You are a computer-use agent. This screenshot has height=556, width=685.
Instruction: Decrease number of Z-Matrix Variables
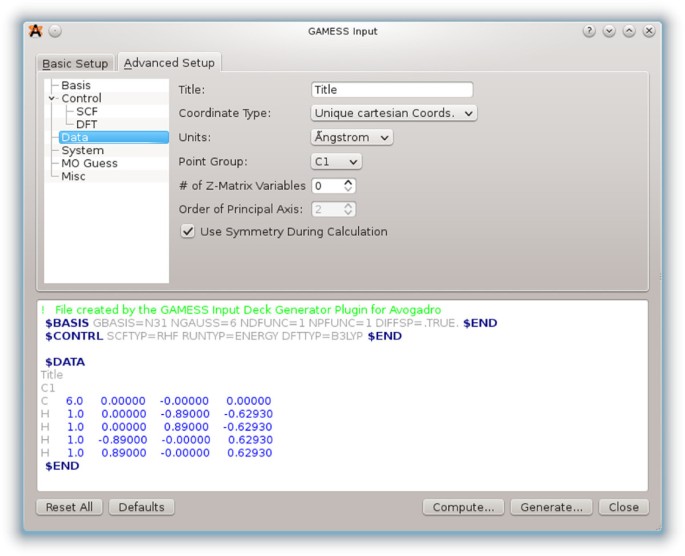(348, 189)
